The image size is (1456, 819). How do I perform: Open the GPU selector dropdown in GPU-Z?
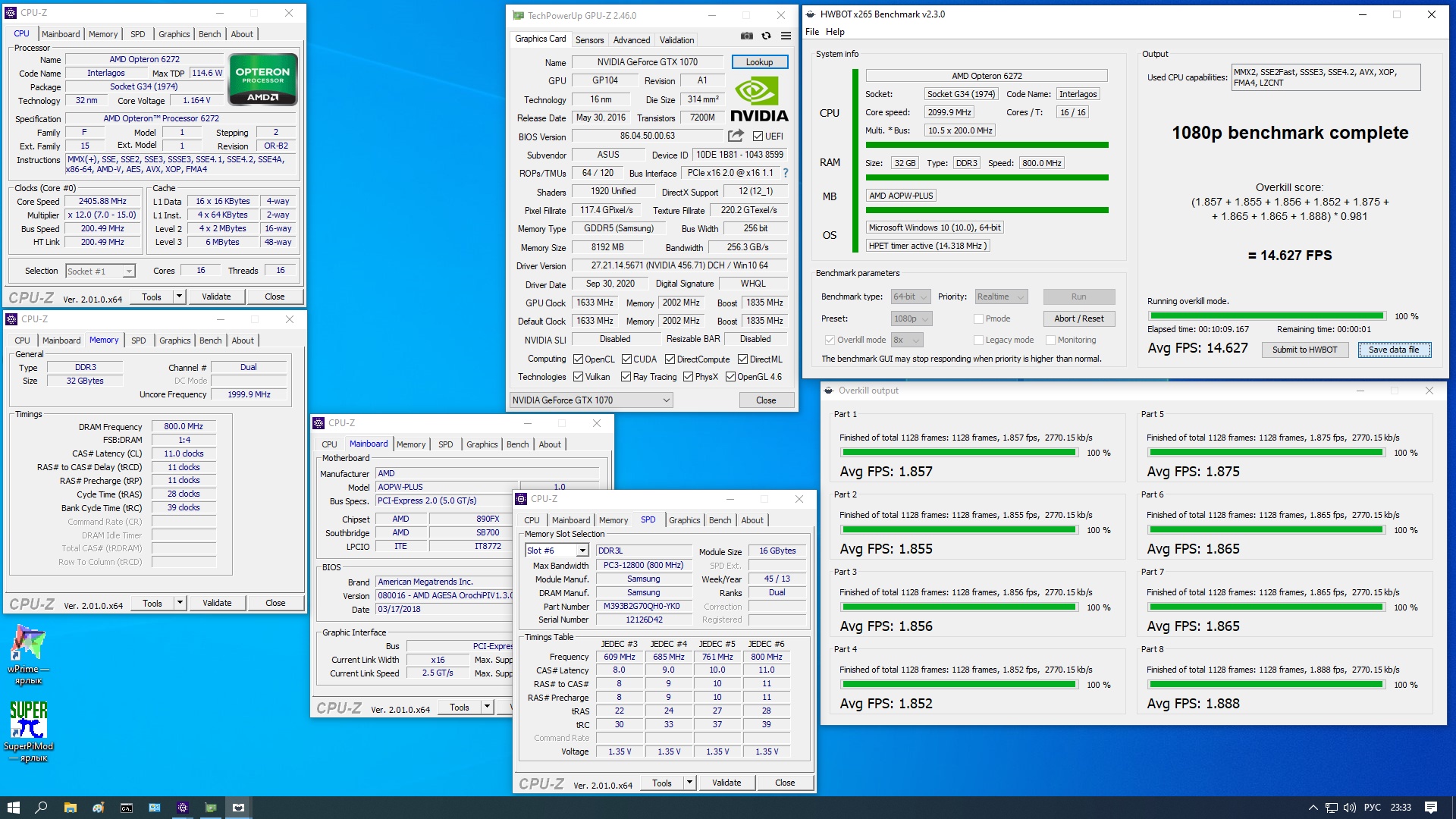pos(591,400)
